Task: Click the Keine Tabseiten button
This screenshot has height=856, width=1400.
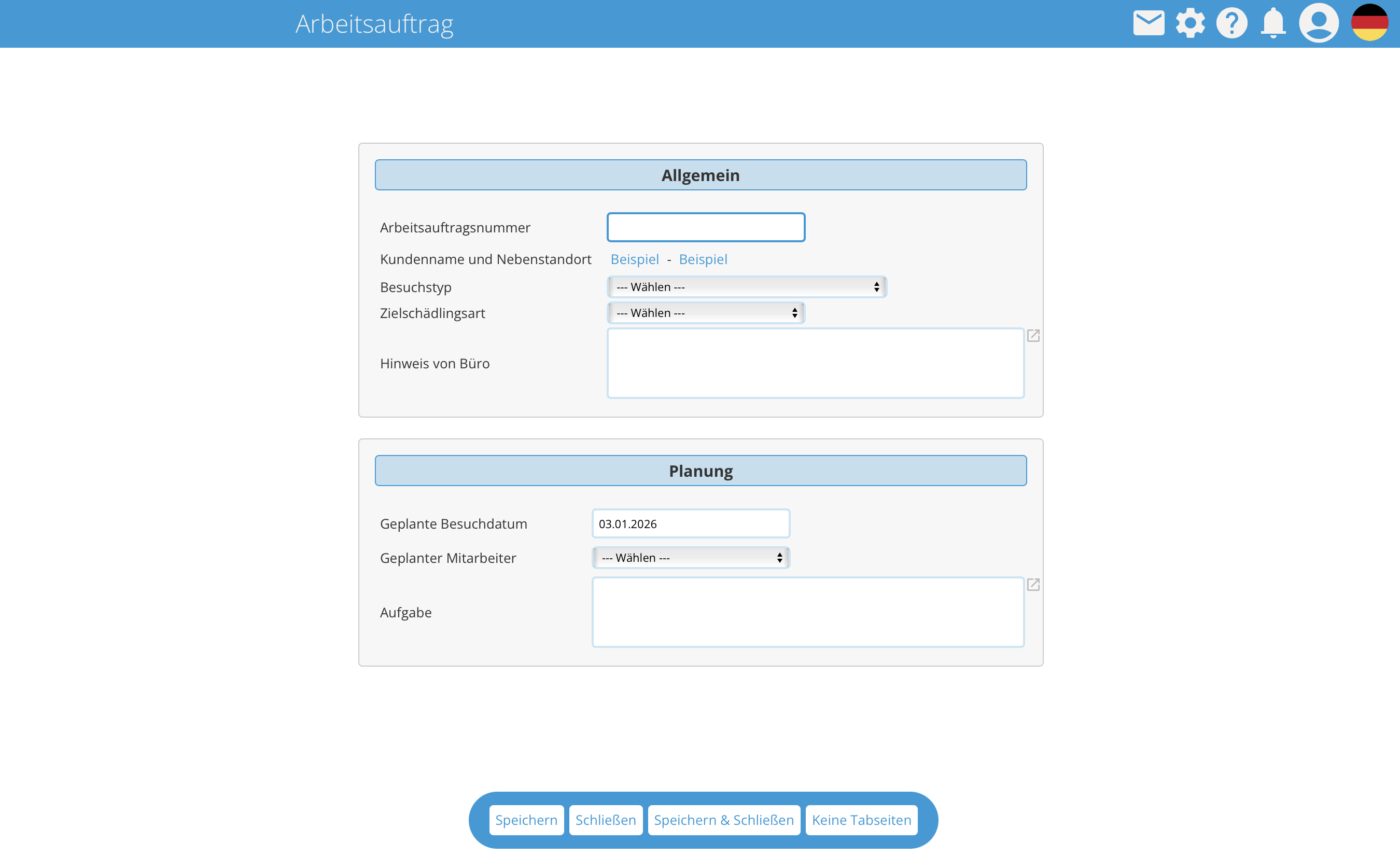Action: tap(861, 820)
